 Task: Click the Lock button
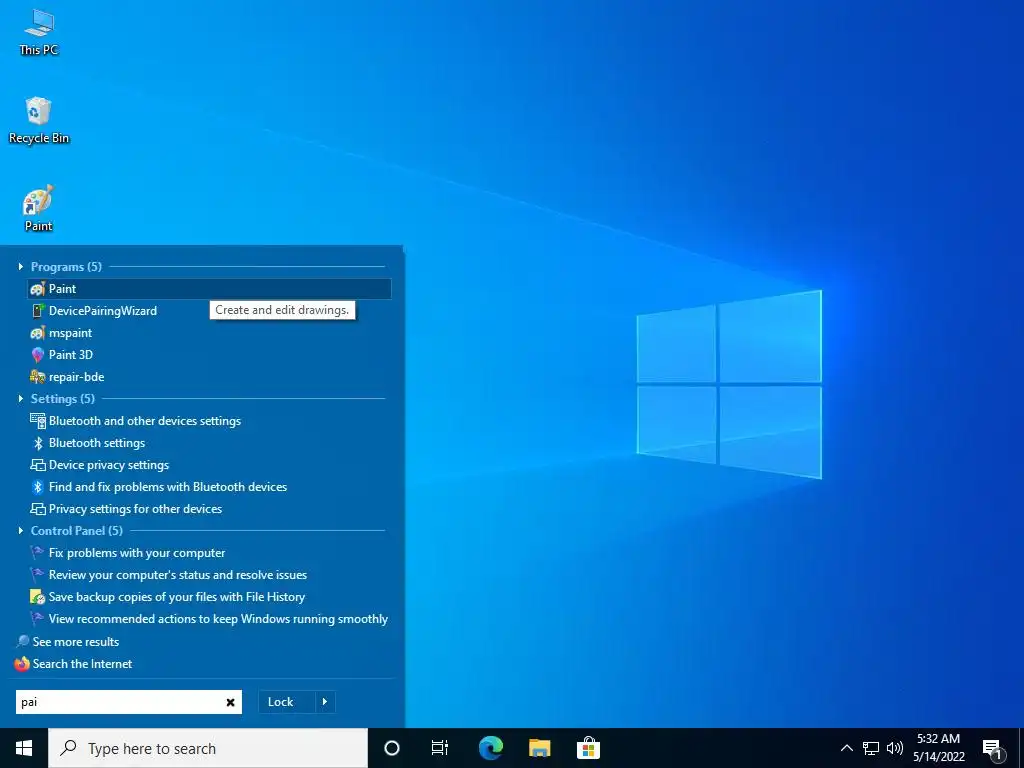click(x=287, y=702)
